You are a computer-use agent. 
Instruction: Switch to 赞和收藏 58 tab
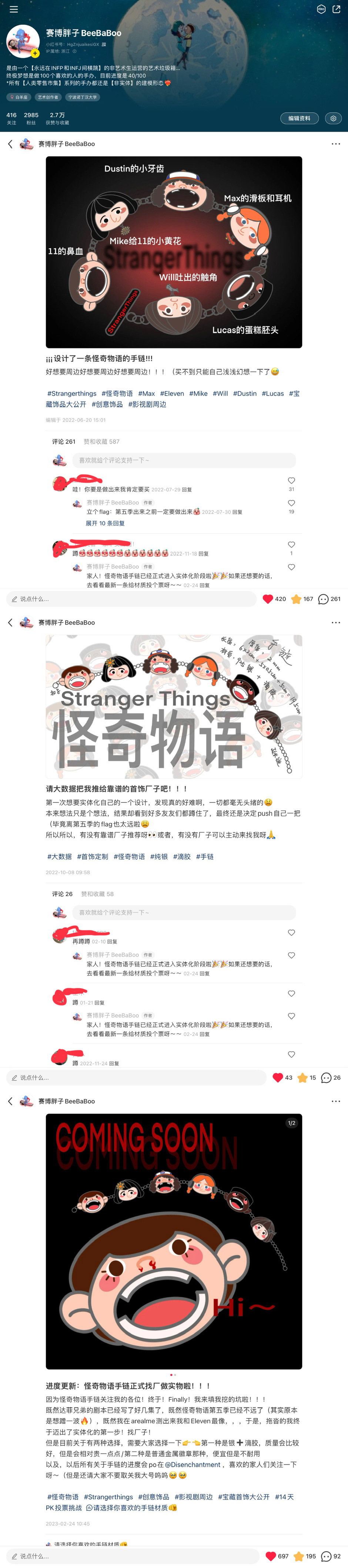coord(97,894)
